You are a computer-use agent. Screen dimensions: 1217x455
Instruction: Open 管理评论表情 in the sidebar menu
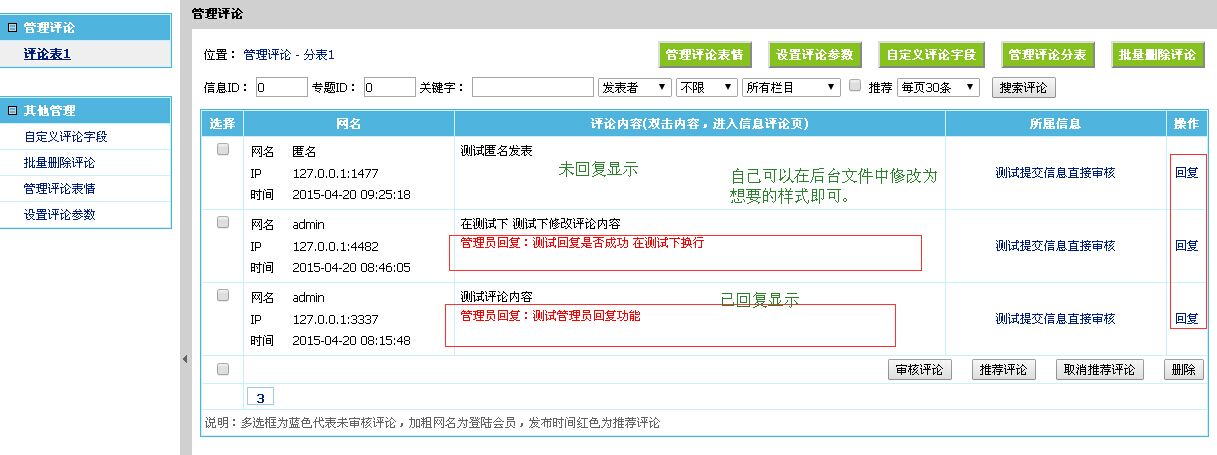coord(59,188)
